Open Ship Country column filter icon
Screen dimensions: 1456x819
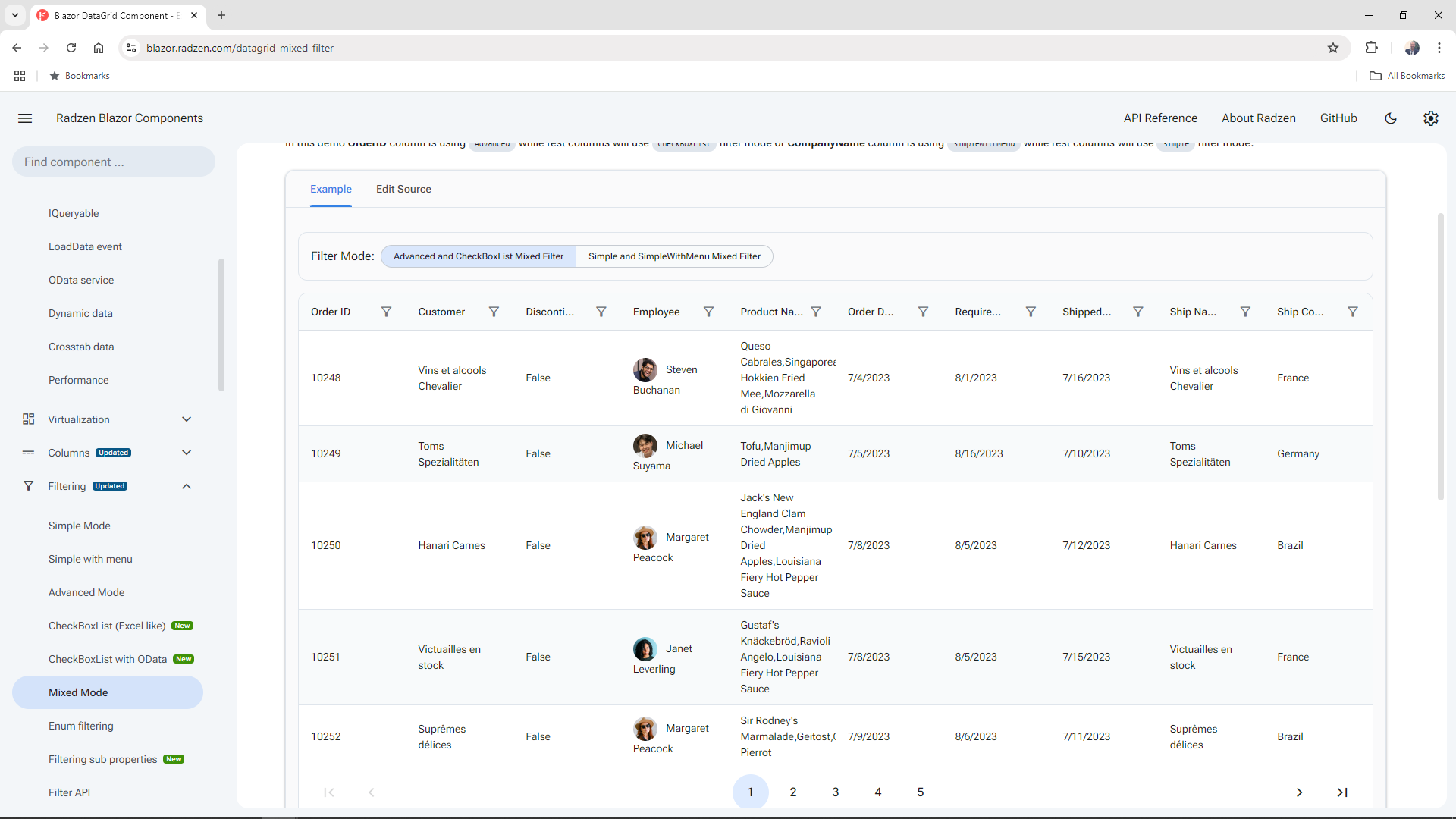1353,312
